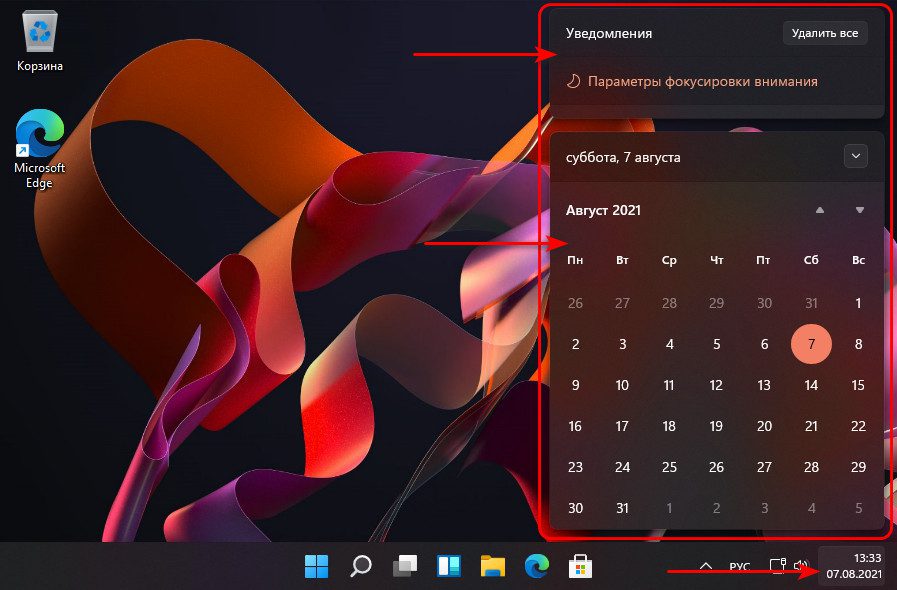
Task: Open the Windows Start menu
Action: click(316, 566)
